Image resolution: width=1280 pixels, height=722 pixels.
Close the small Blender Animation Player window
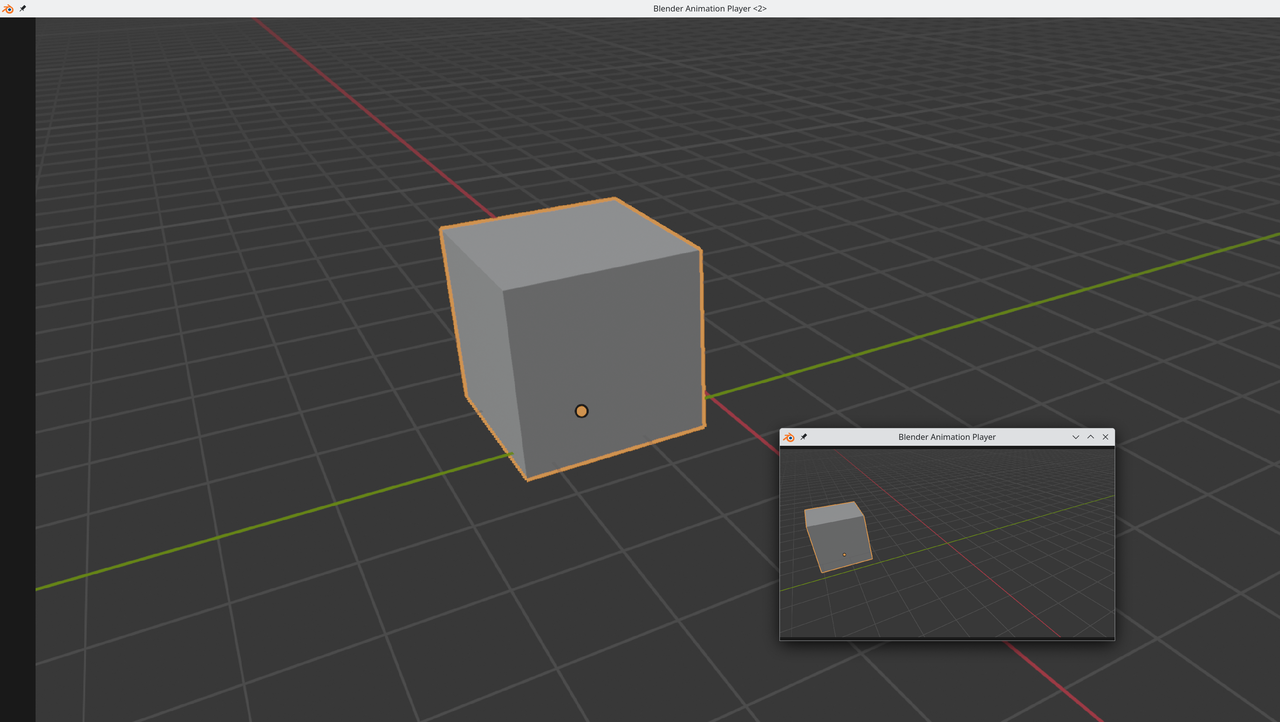tap(1105, 437)
